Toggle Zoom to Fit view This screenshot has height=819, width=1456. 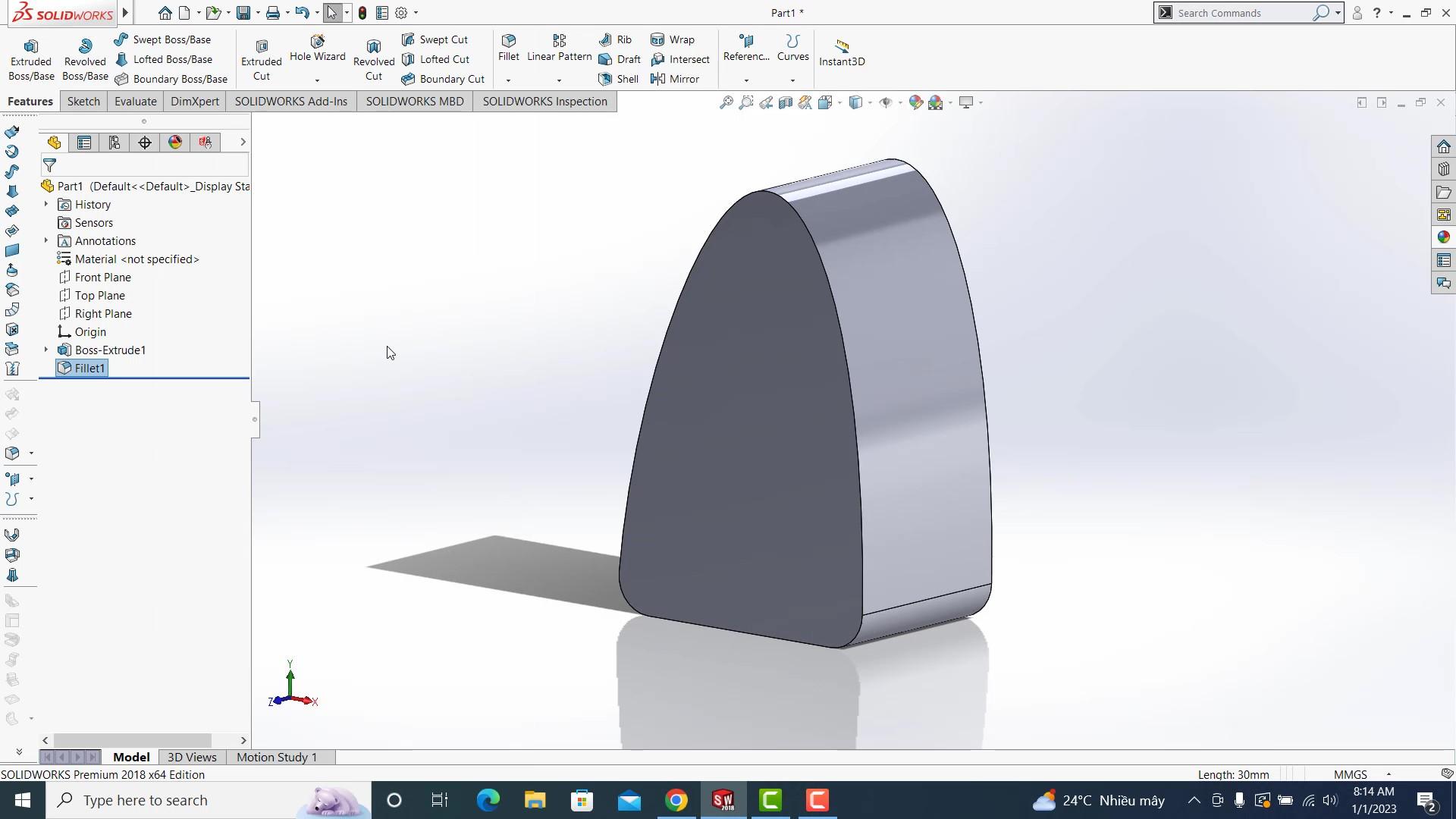tap(726, 102)
